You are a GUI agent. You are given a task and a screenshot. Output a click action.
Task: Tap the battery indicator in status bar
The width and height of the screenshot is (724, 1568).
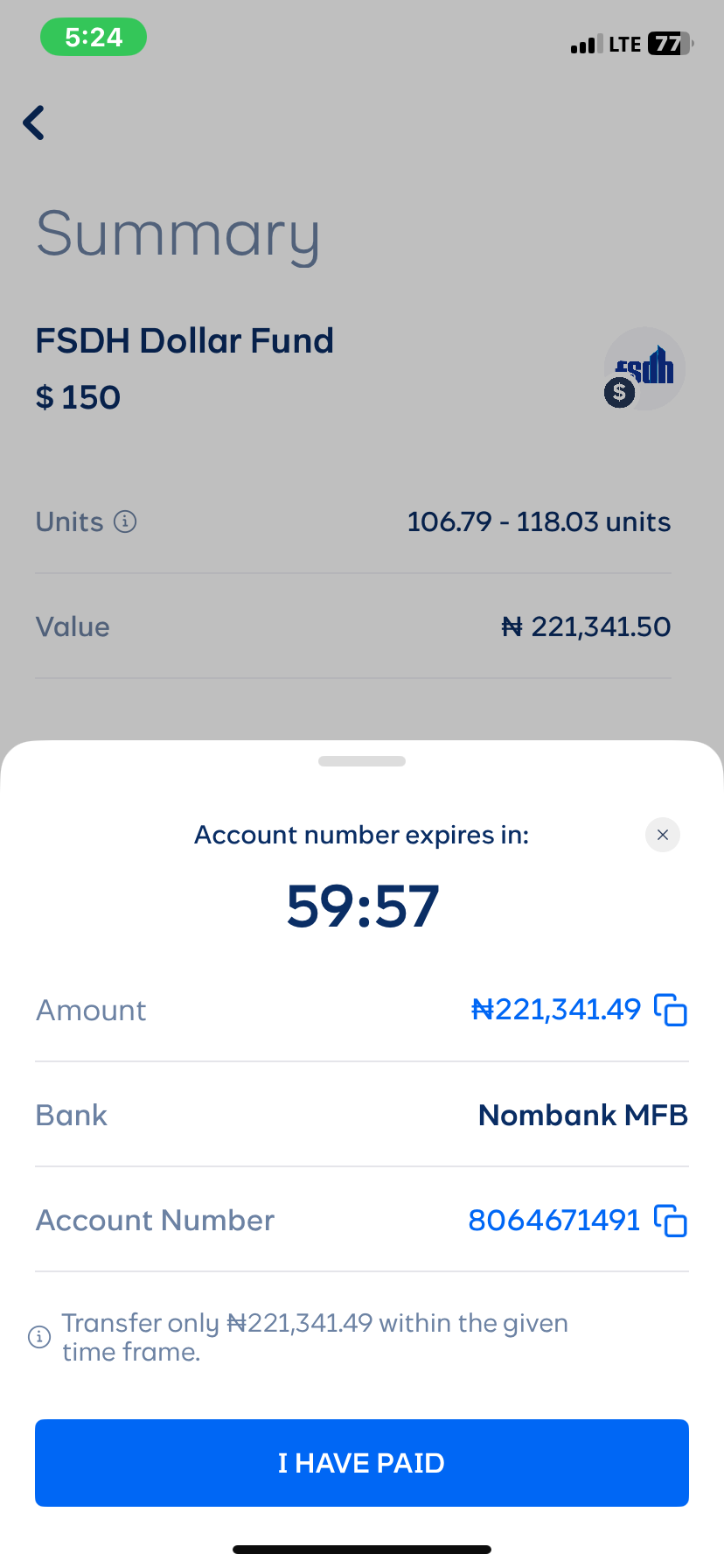[x=669, y=44]
